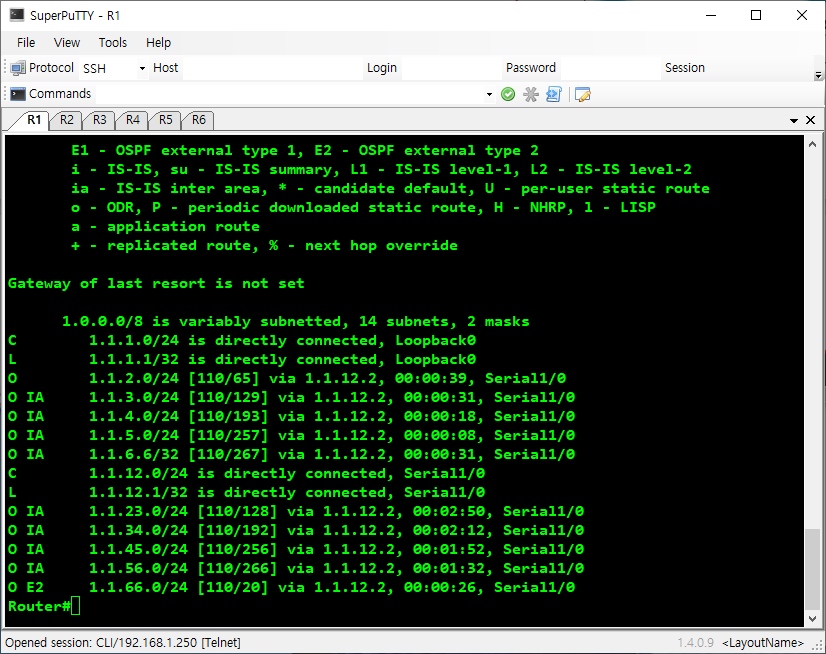Click the Host input field
Screen dimensions: 826x654
(272, 69)
